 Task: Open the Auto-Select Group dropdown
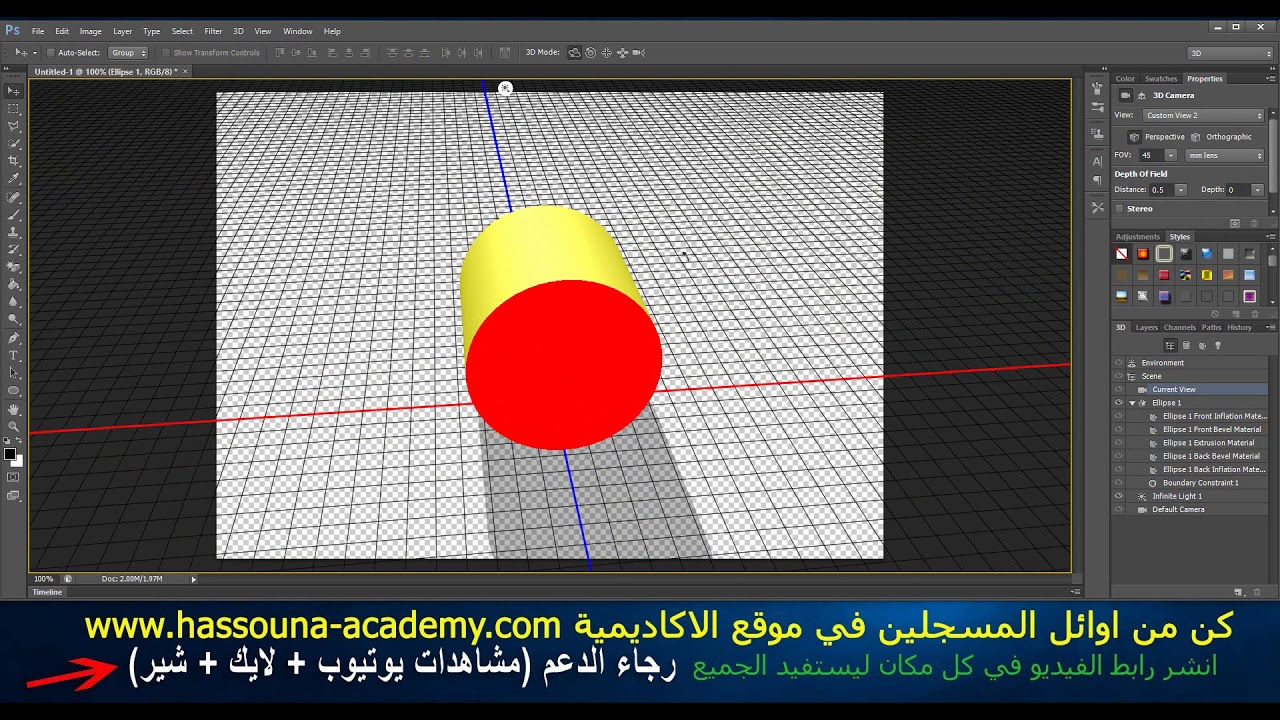(x=128, y=52)
